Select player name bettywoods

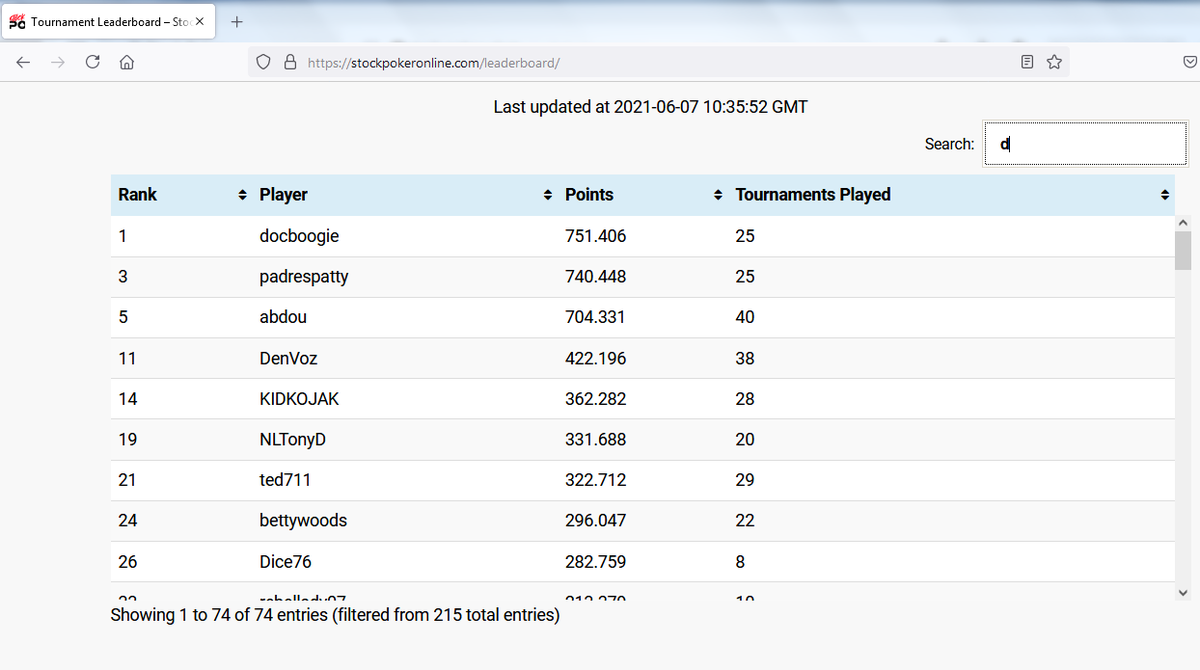pos(303,521)
